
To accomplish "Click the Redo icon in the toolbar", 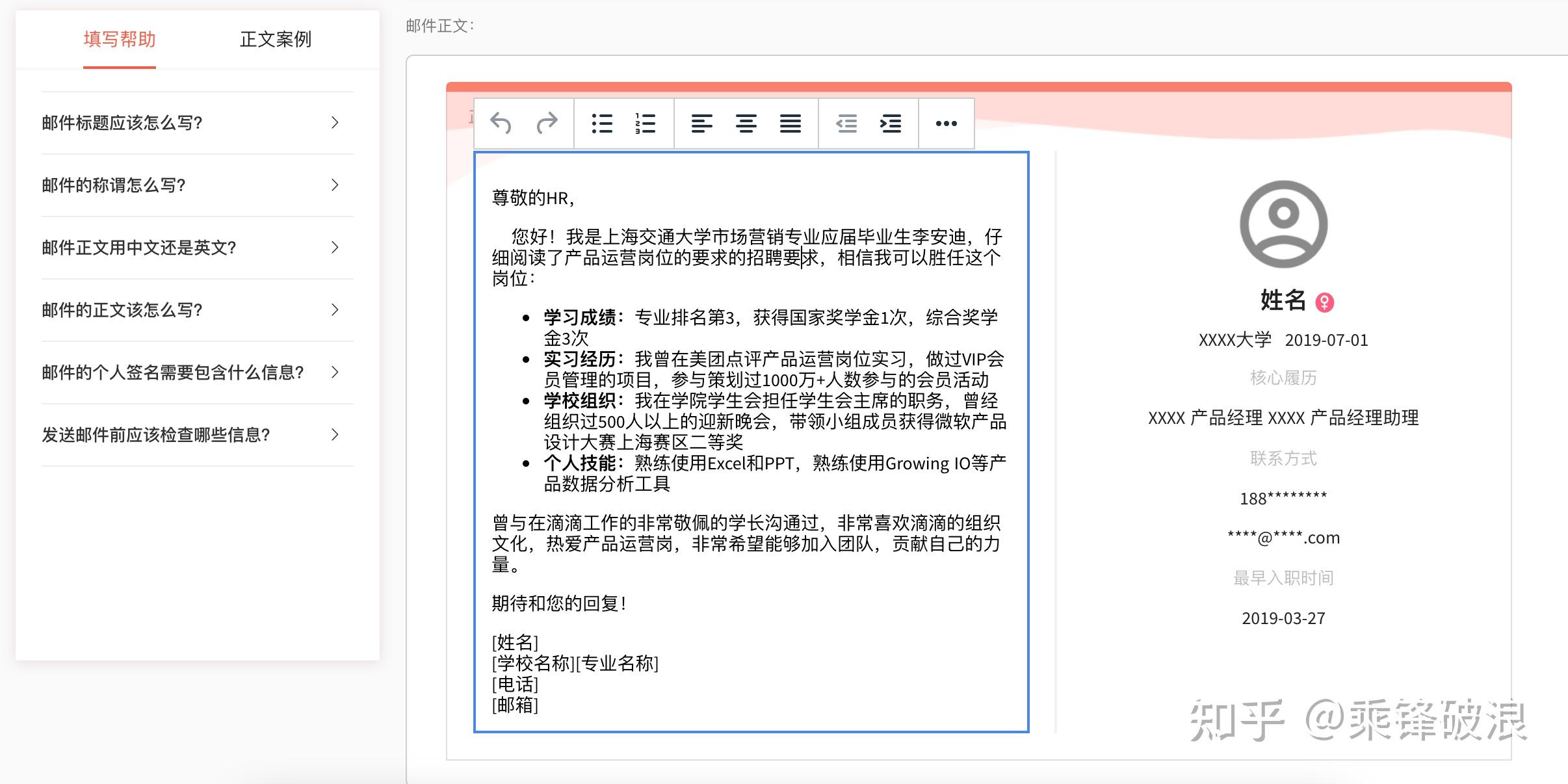I will click(547, 123).
